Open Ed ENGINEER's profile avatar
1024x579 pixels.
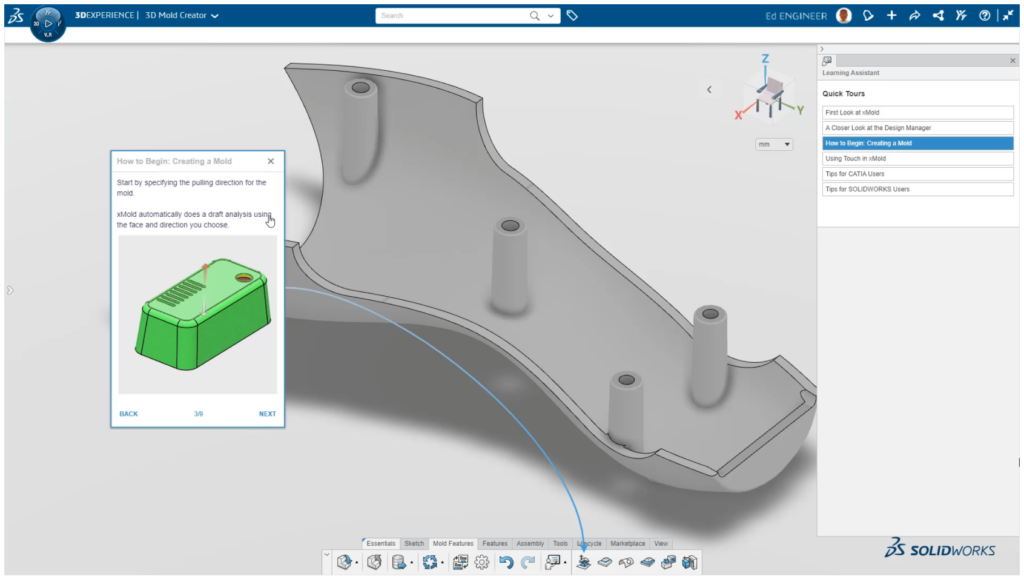coord(843,15)
